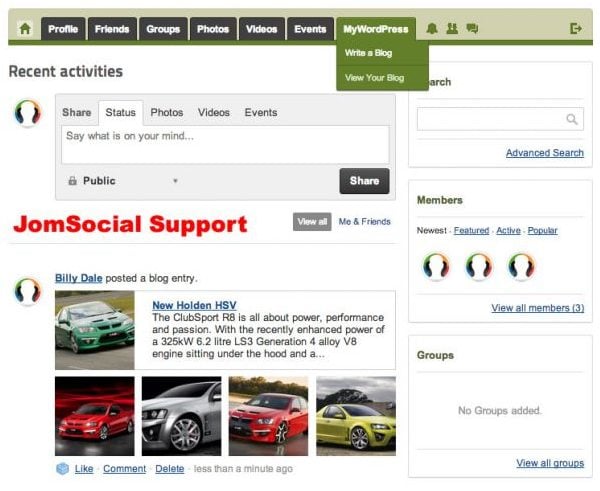Click the status message text box
The height and width of the screenshot is (491, 600).
225,144
